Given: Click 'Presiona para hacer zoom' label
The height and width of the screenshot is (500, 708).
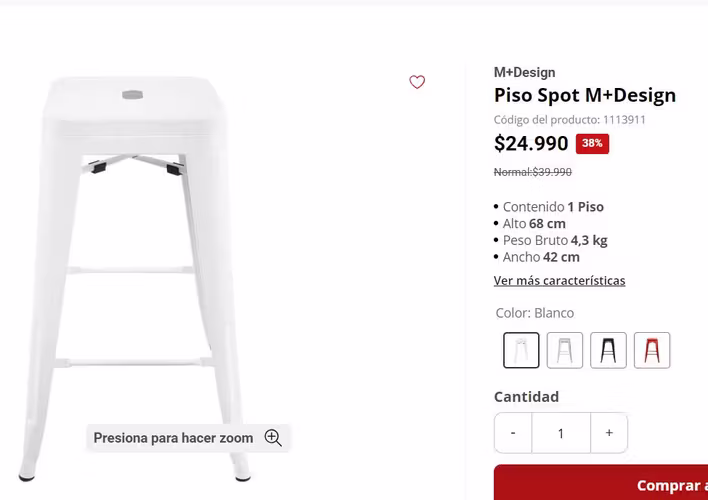Looking at the screenshot, I should [x=173, y=438].
